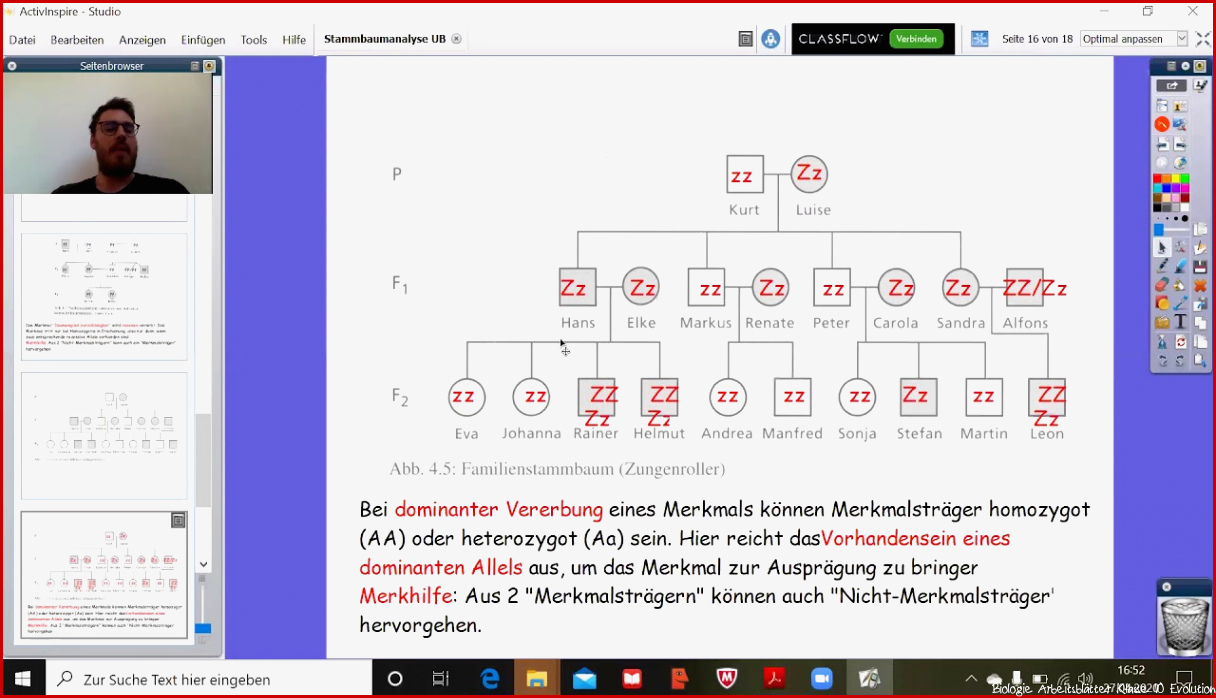Click the Windows search box

(208, 679)
